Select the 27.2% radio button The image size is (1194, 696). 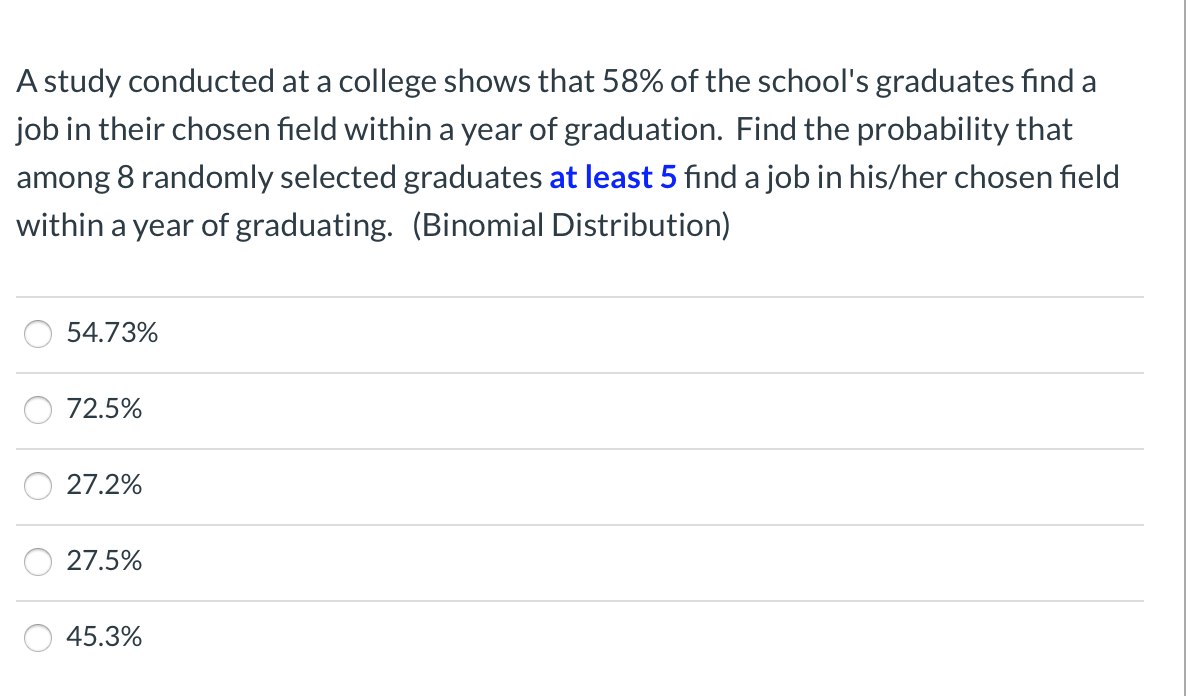tap(37, 486)
